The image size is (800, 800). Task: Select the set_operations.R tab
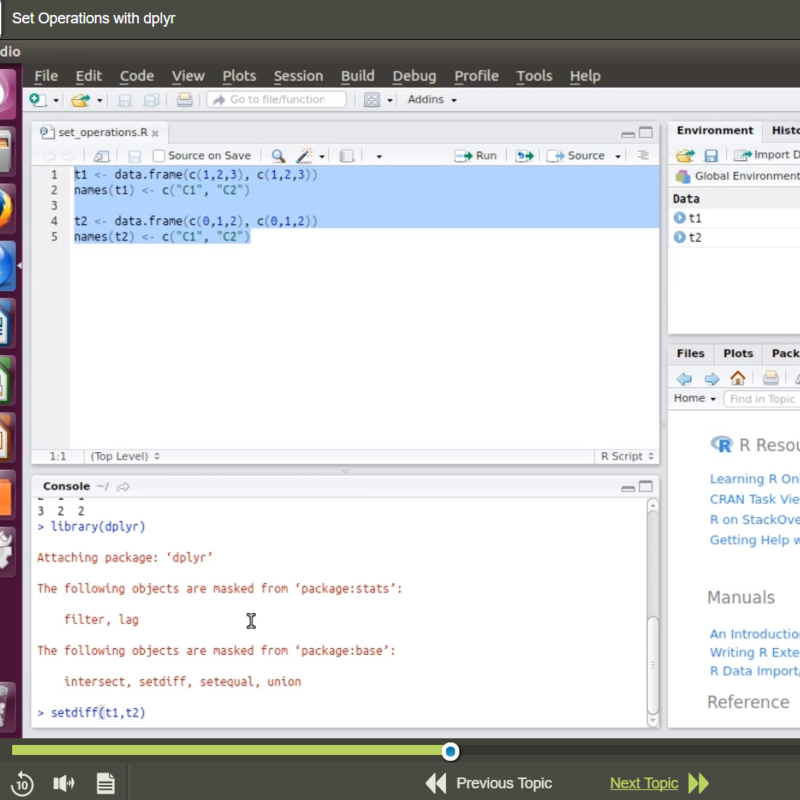[102, 132]
